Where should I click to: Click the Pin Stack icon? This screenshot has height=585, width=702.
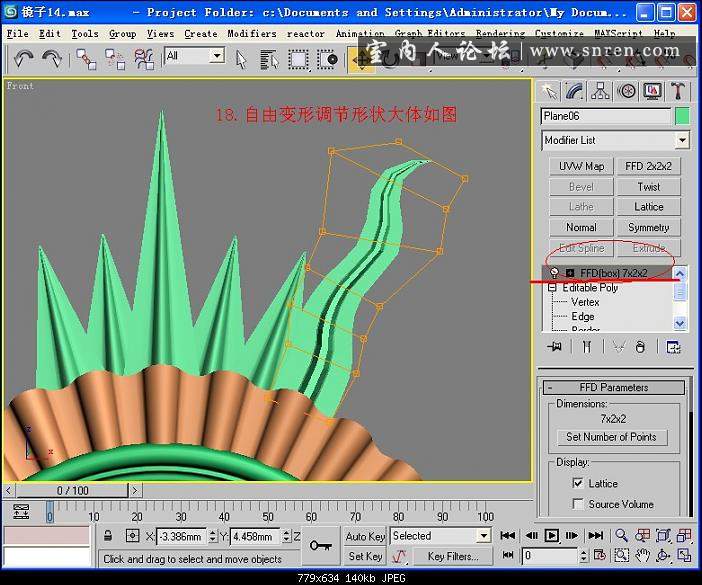pyautogui.click(x=552, y=347)
